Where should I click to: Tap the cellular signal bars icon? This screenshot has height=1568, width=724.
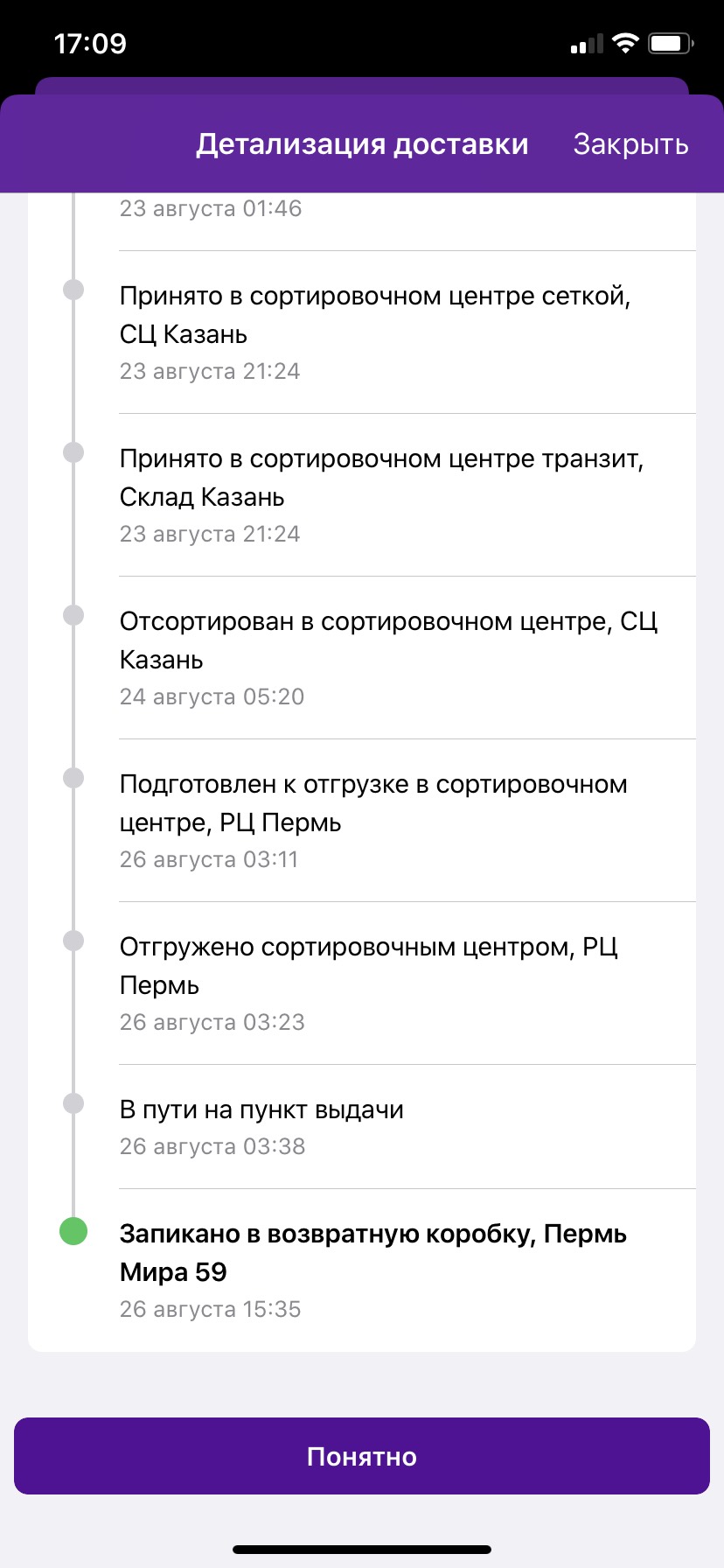click(x=587, y=44)
